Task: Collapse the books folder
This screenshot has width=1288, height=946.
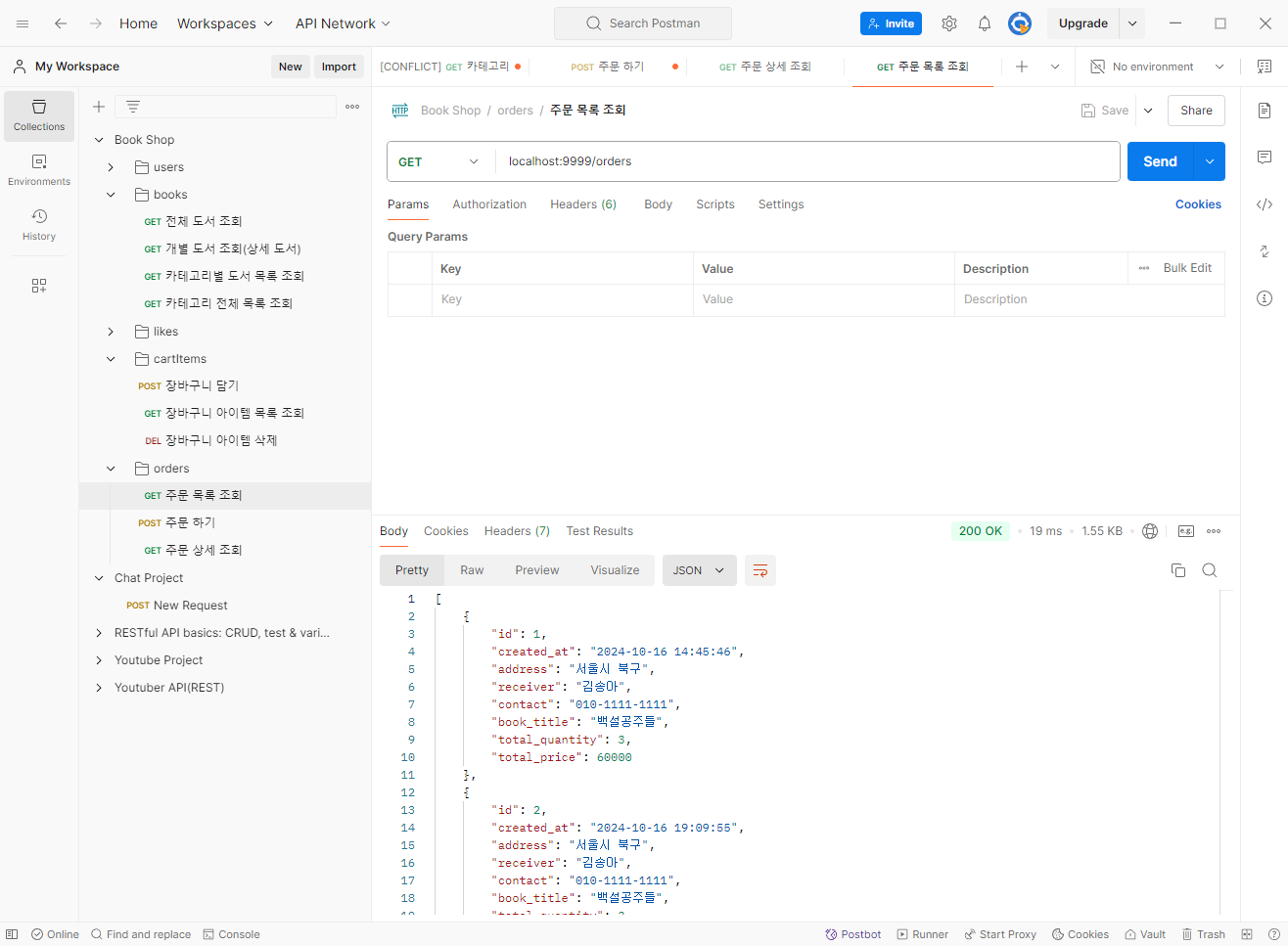Action: click(x=111, y=195)
